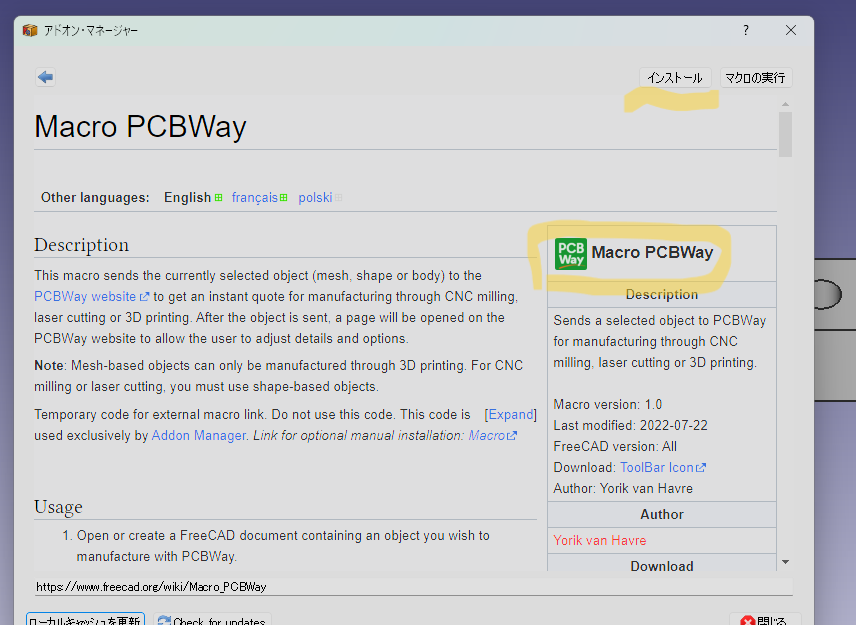Click the インストール install button
Screen dimensions: 856x625
675,78
